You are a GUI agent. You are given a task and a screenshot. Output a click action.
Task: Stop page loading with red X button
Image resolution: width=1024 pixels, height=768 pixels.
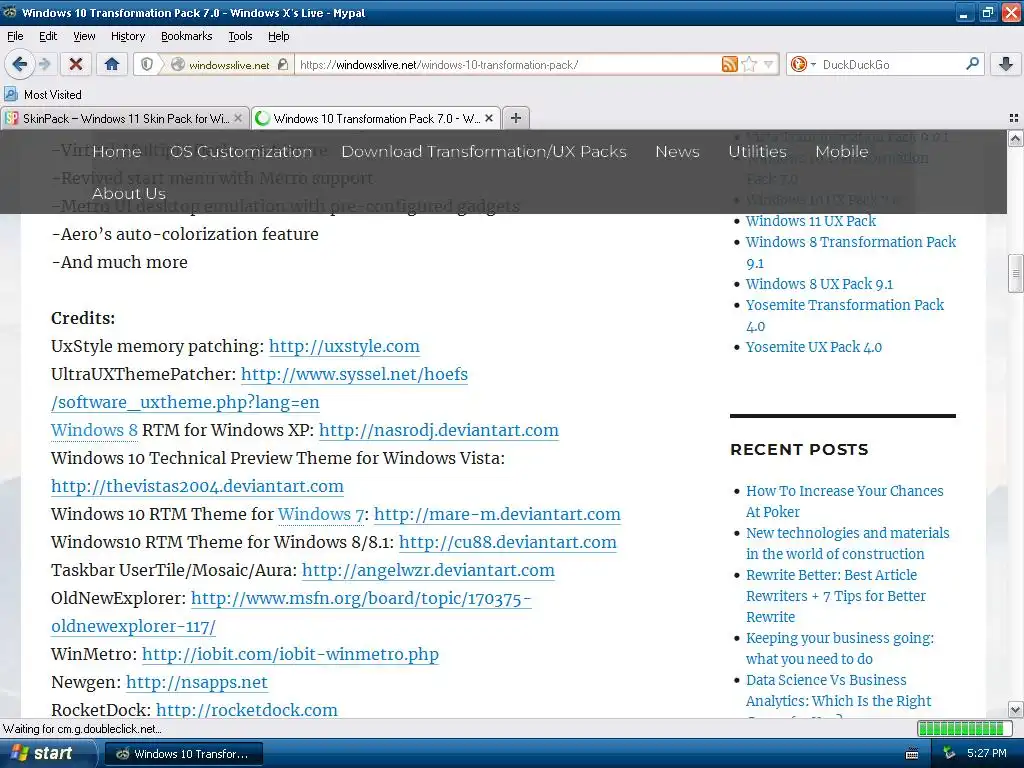click(x=76, y=64)
